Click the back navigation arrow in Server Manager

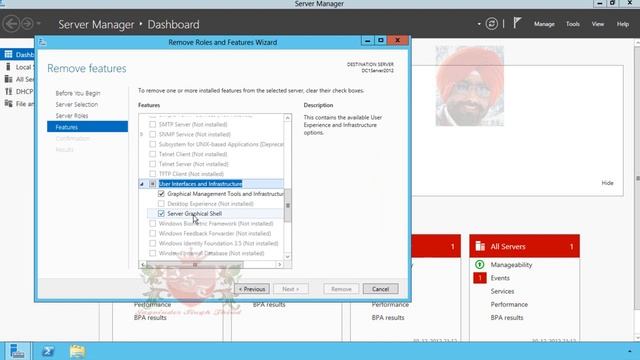pos(11,24)
